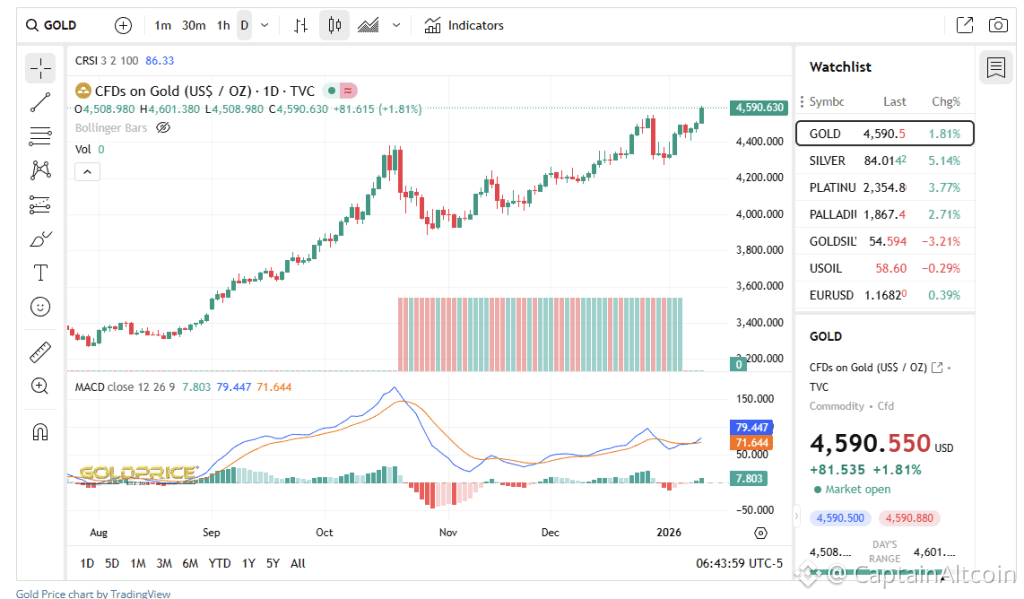Image resolution: width=1024 pixels, height=599 pixels.
Task: Choose the ruler measure tool
Action: (41, 352)
